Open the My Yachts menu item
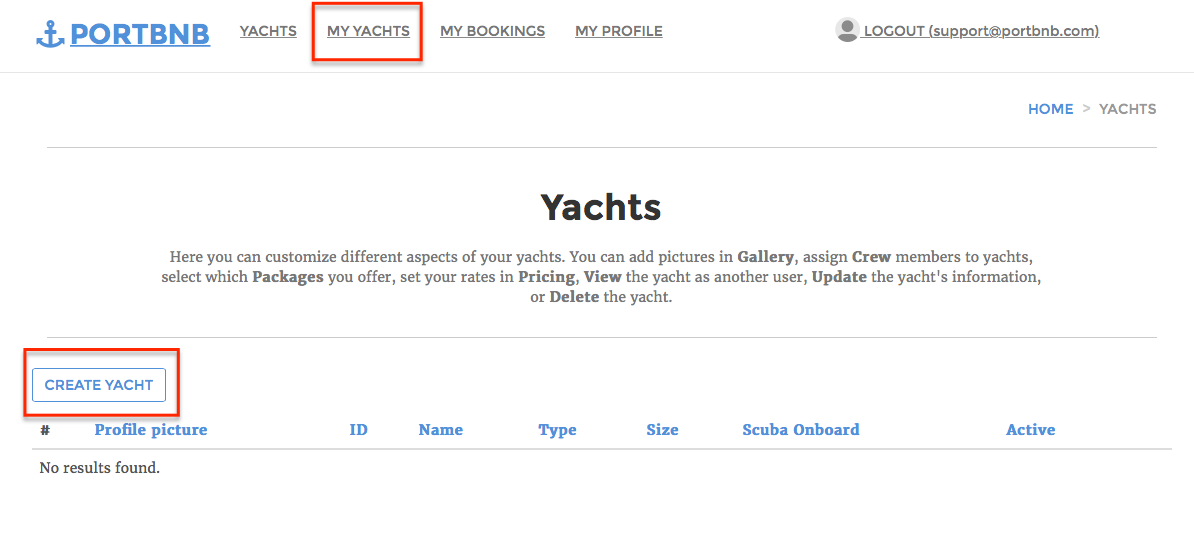Image resolution: width=1194 pixels, height=548 pixels. point(368,31)
